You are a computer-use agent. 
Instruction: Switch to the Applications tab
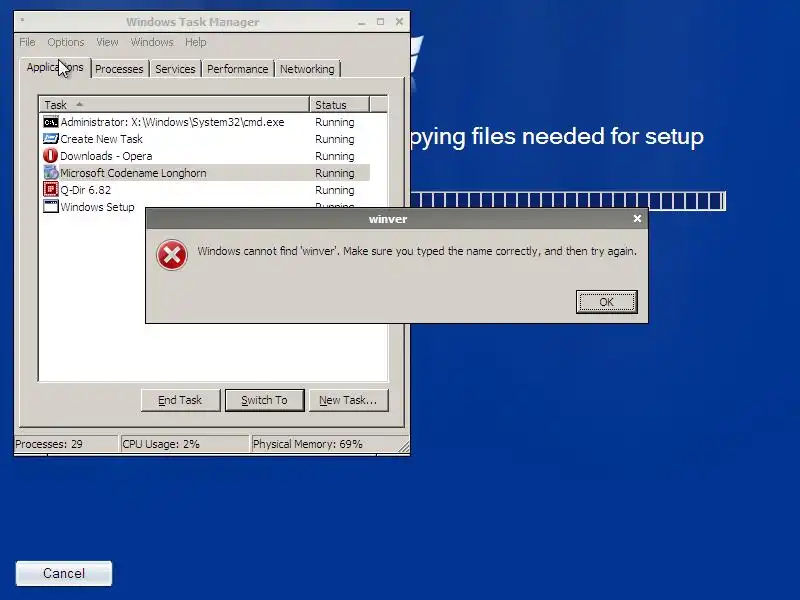(x=55, y=67)
